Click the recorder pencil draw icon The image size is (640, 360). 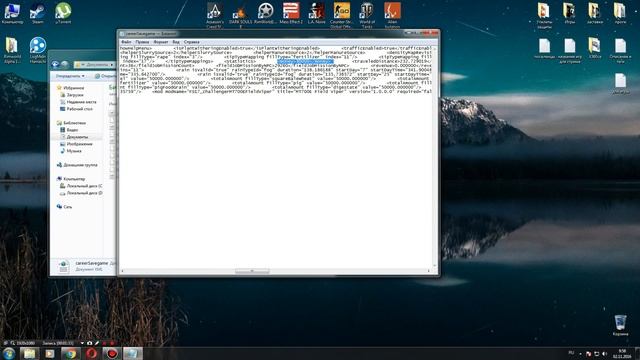coord(97,343)
